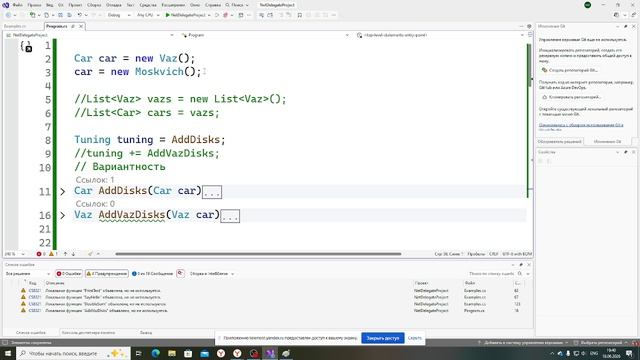Click the lightbulb quick action icon at line 1
The width and height of the screenshot is (640, 360).
coord(26,47)
